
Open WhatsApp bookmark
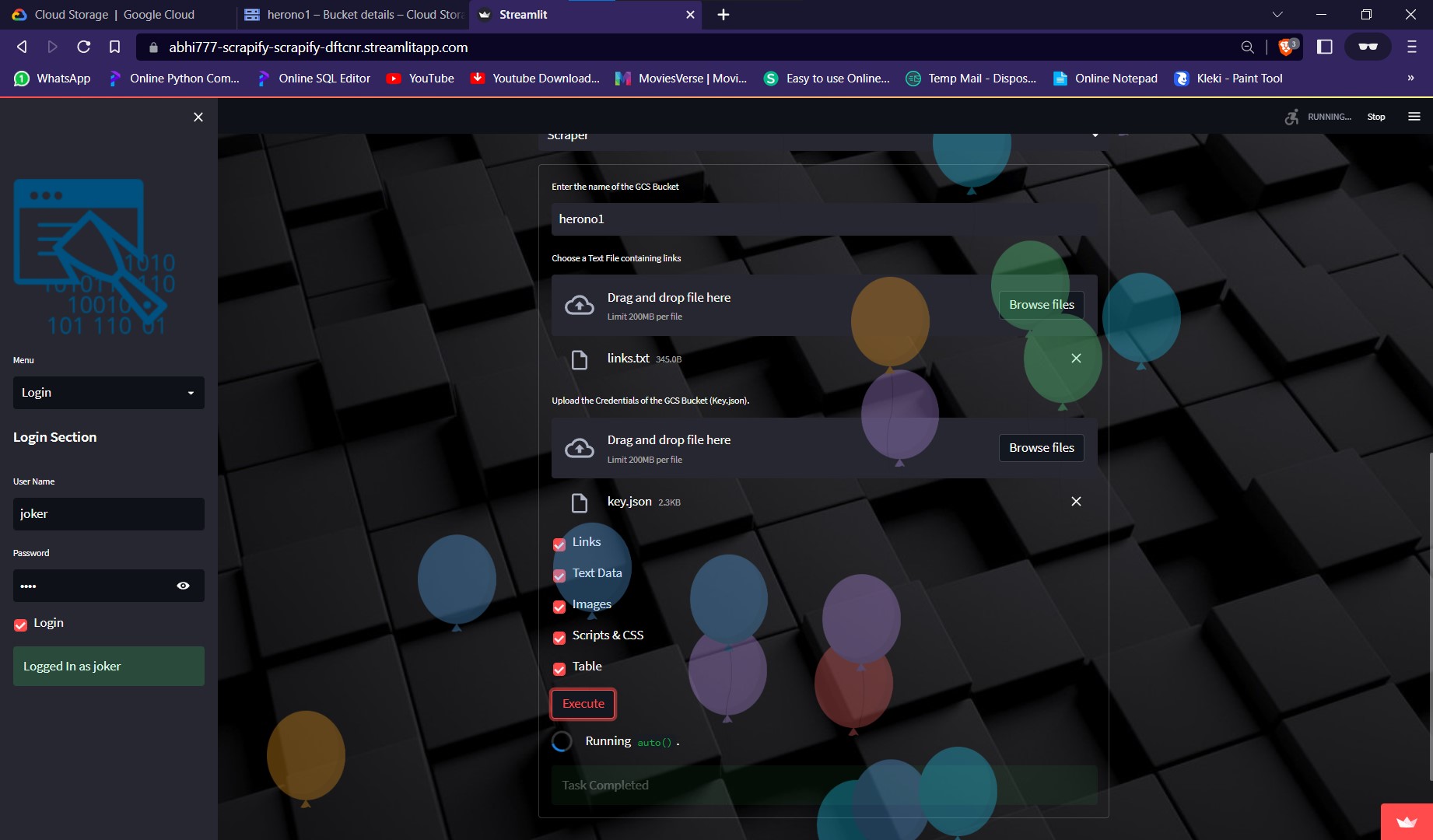53,79
